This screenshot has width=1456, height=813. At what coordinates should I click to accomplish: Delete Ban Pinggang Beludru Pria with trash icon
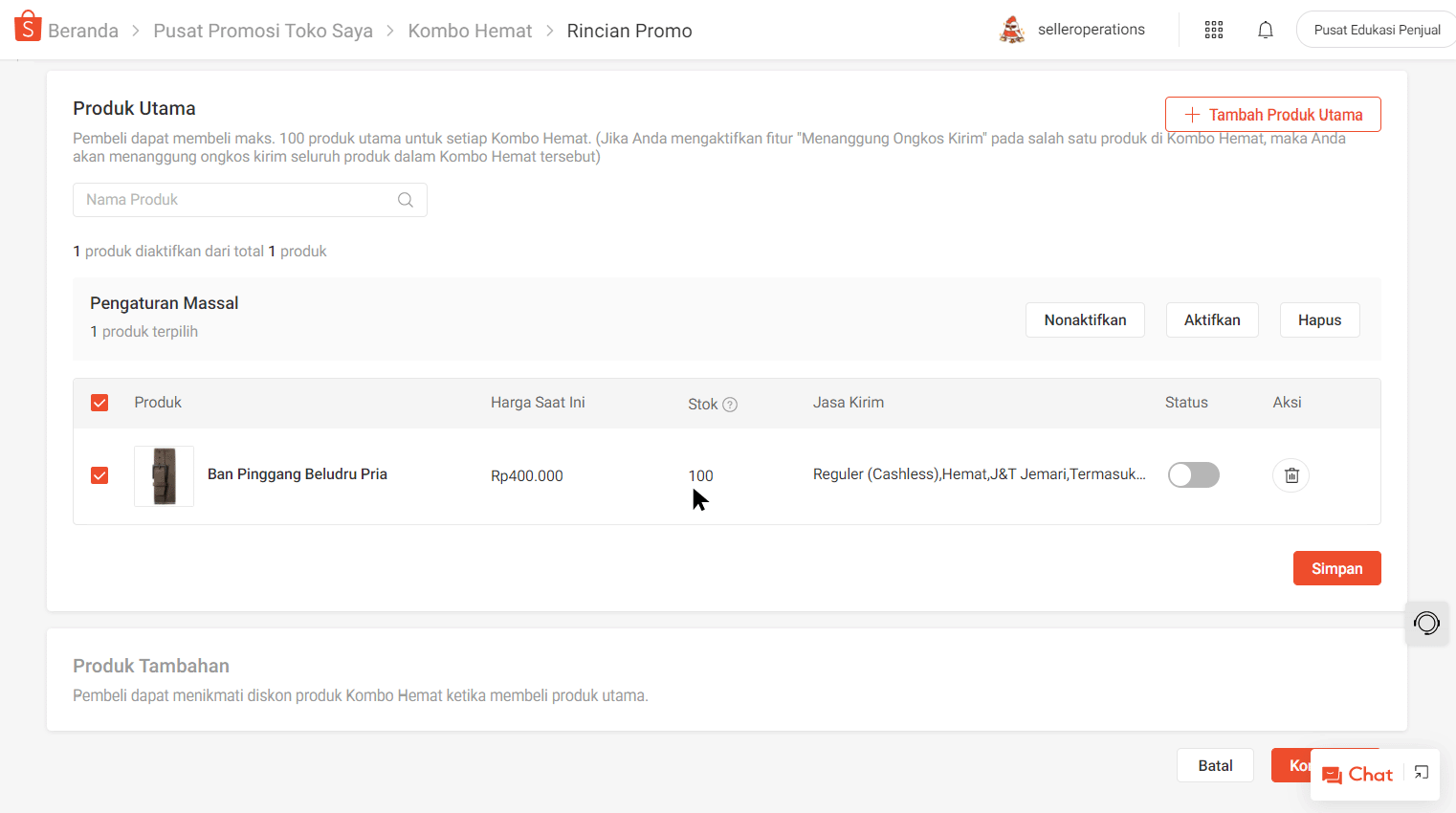click(1291, 475)
